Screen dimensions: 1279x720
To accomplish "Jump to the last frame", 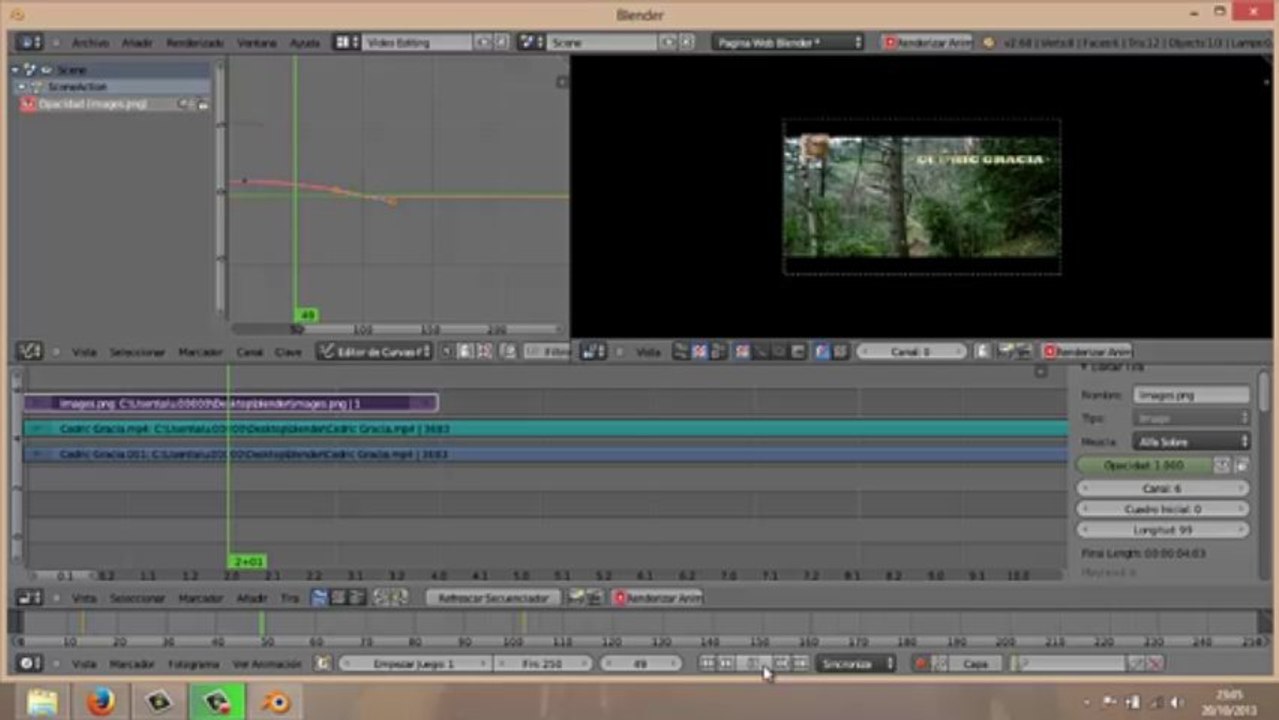I will click(801, 664).
